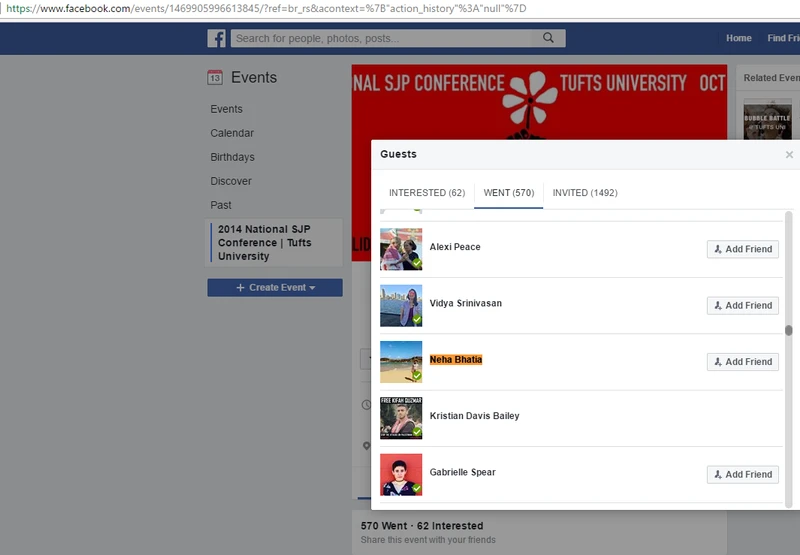800x555 pixels.
Task: Select Events in the left sidebar list
Action: tap(227, 109)
